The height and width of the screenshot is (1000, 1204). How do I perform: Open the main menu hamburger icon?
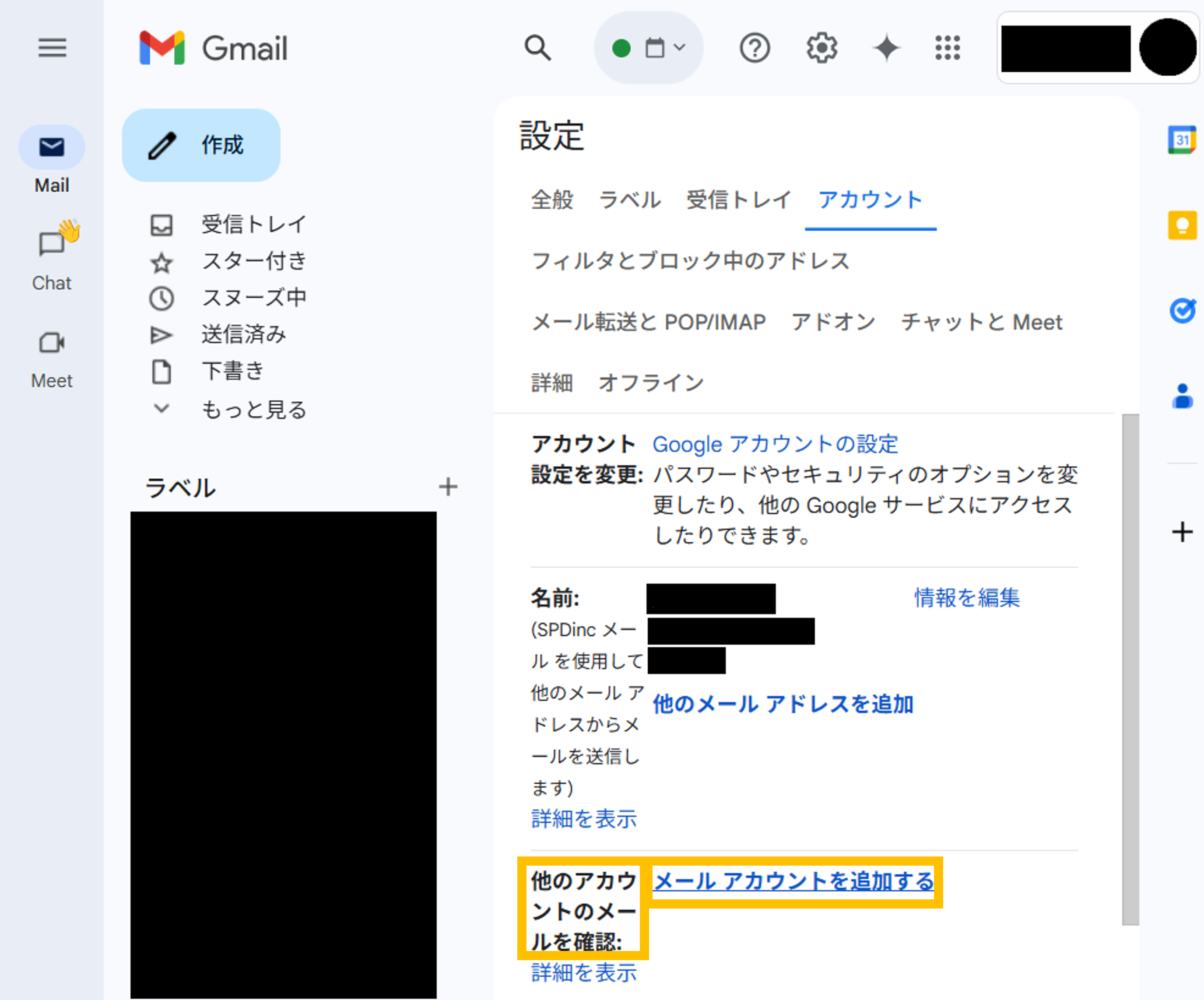tap(52, 47)
